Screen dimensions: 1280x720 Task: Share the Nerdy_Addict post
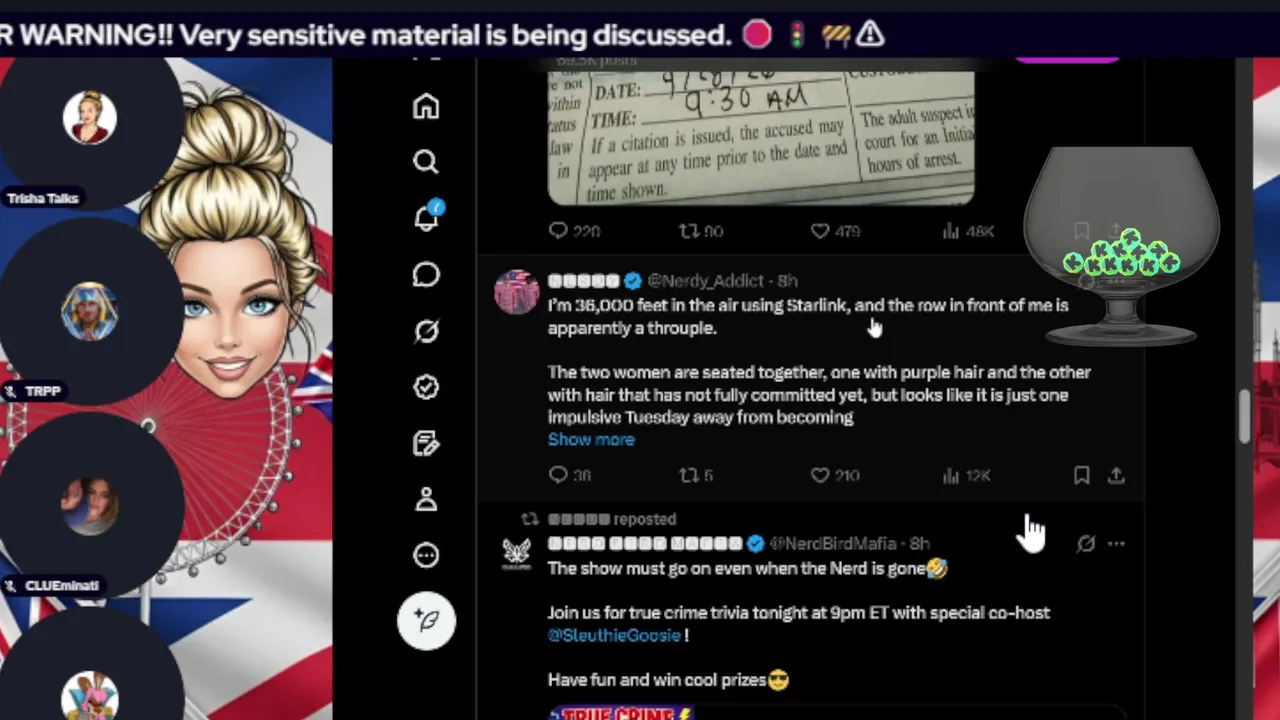(1116, 476)
